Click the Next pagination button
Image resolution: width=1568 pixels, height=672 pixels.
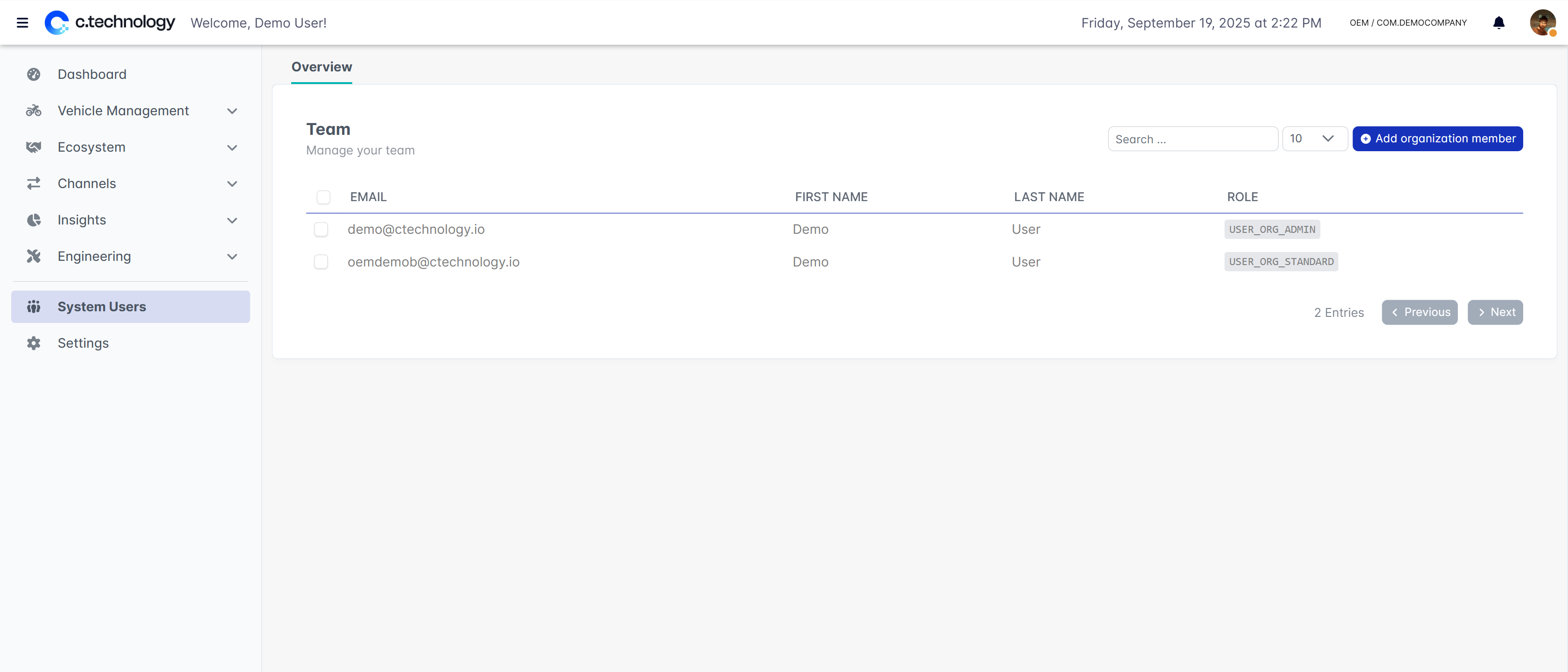pyautogui.click(x=1495, y=312)
